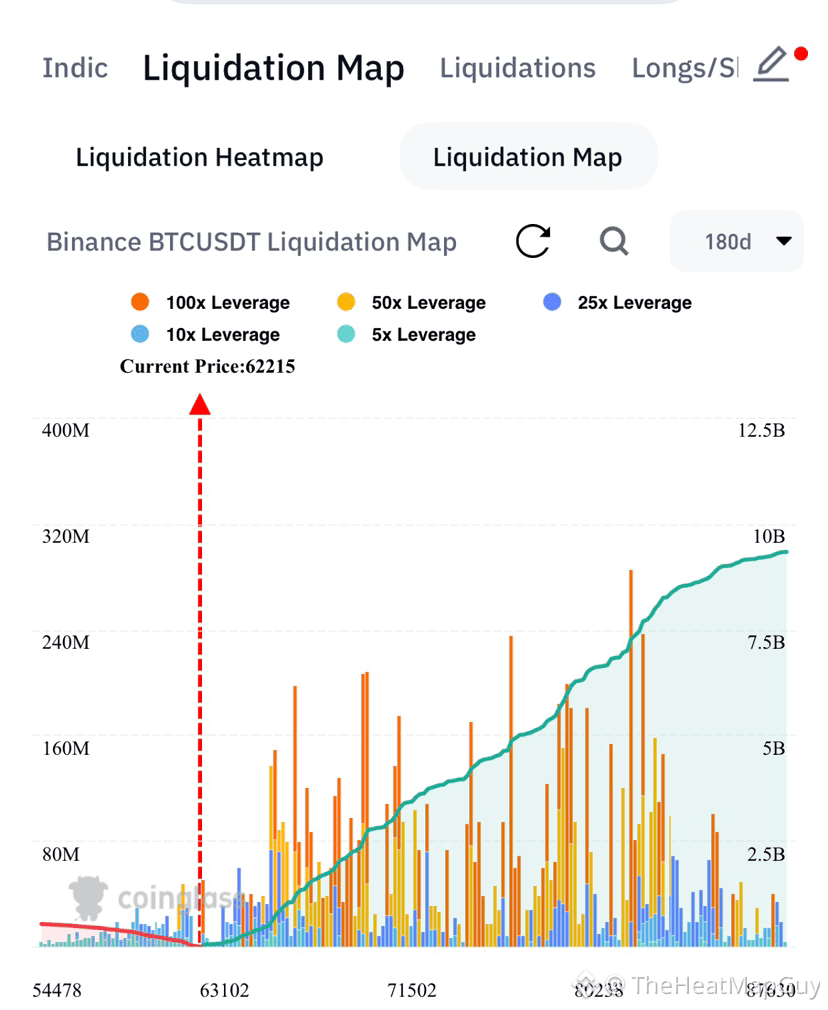Click the 10B right axis label
This screenshot has width=828, height=1010.
coord(769,536)
